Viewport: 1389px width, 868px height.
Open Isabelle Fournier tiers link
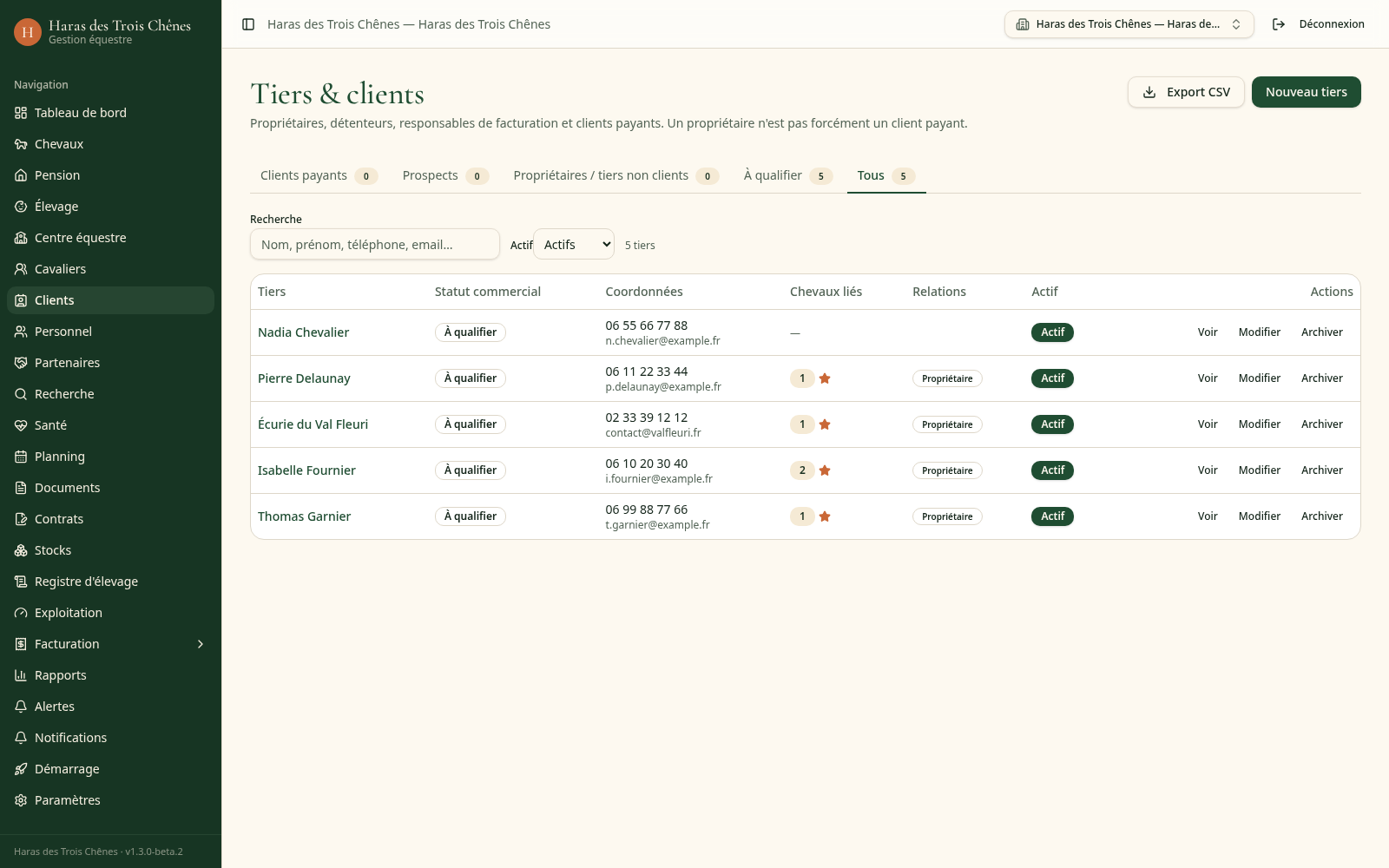coord(306,470)
